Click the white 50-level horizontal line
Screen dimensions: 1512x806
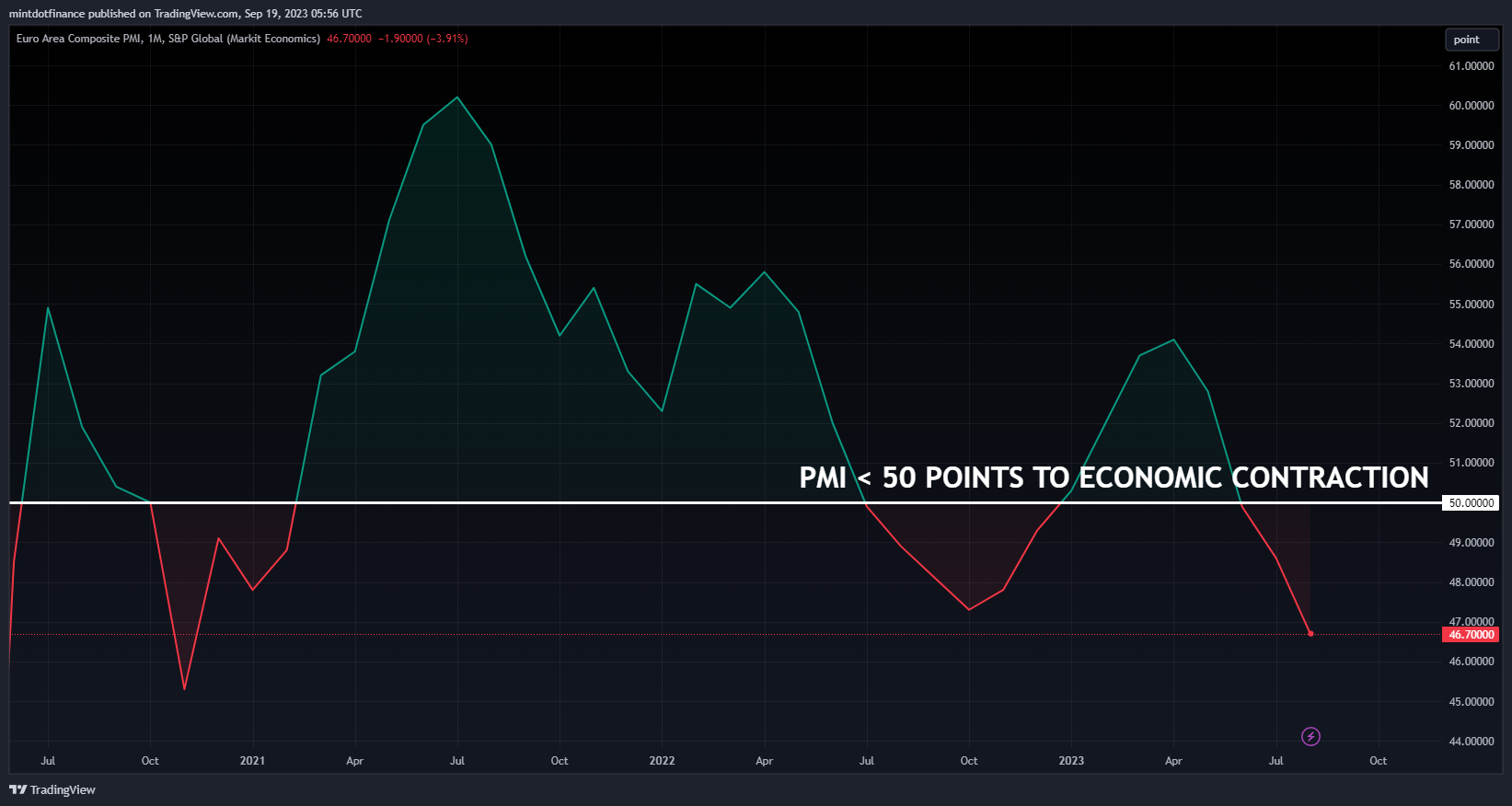coord(725,502)
